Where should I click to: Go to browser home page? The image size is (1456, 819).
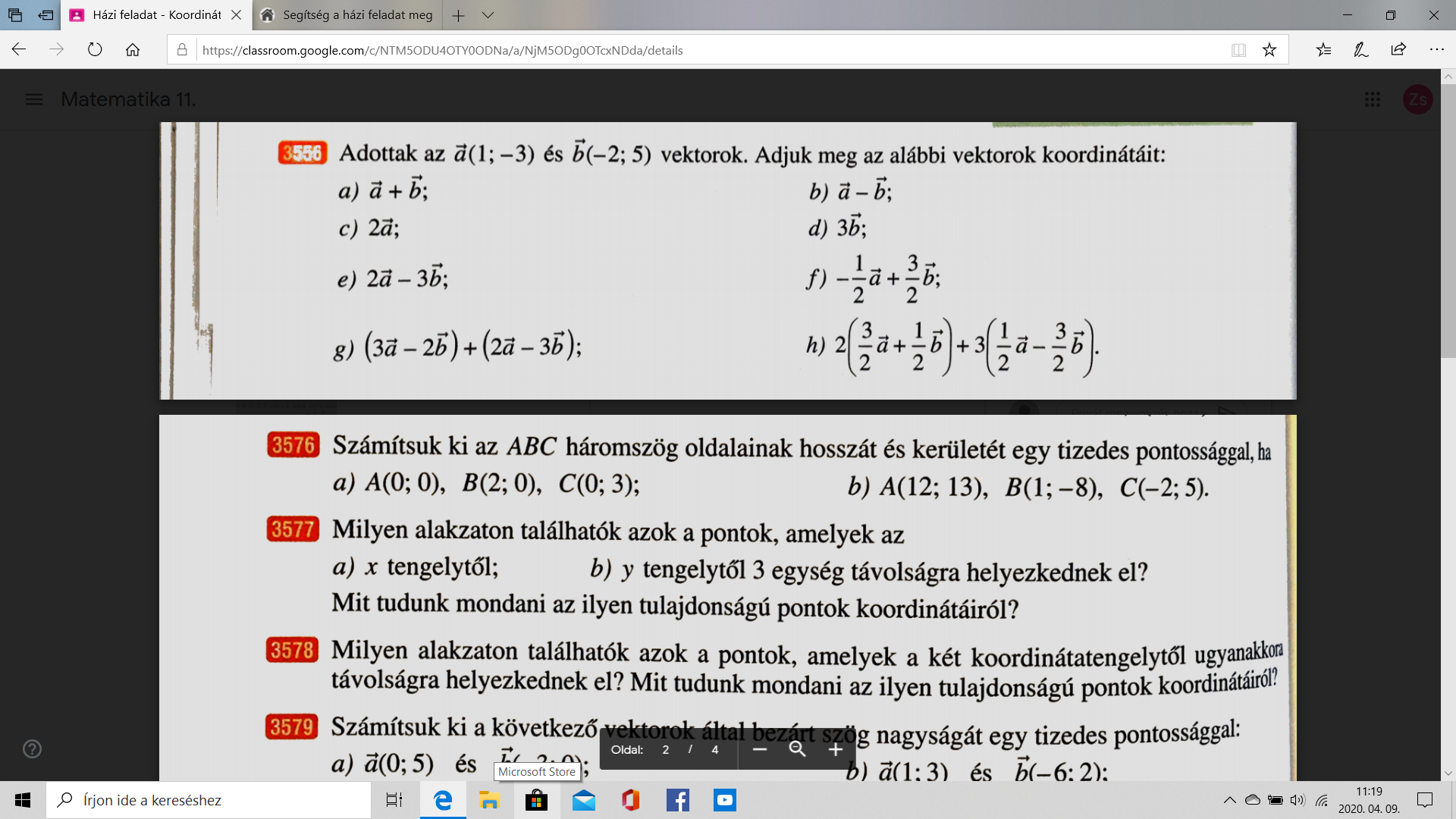[x=133, y=50]
